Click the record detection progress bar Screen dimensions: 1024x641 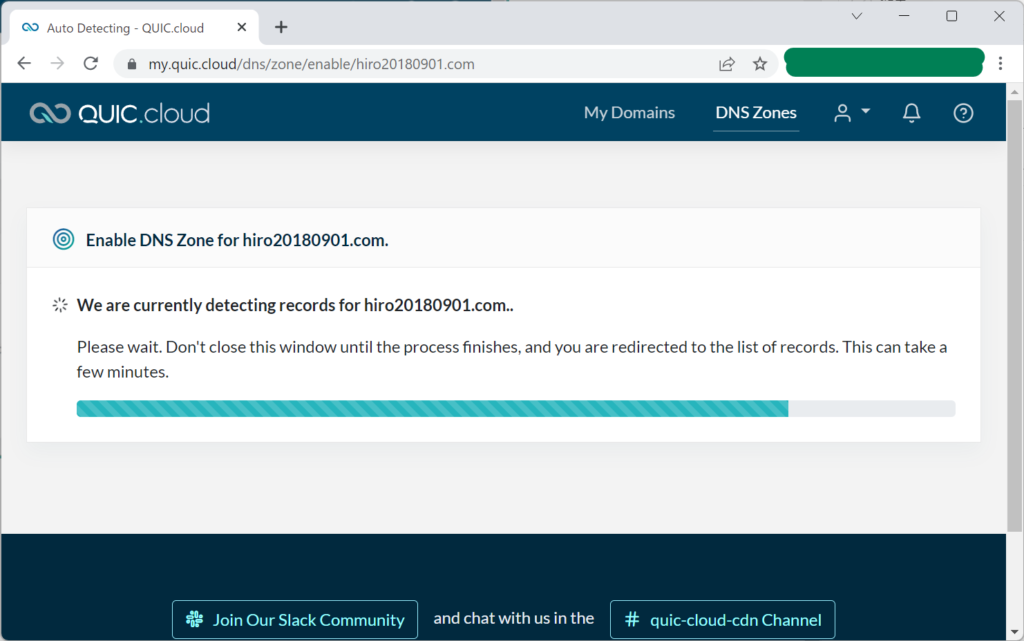coord(515,409)
